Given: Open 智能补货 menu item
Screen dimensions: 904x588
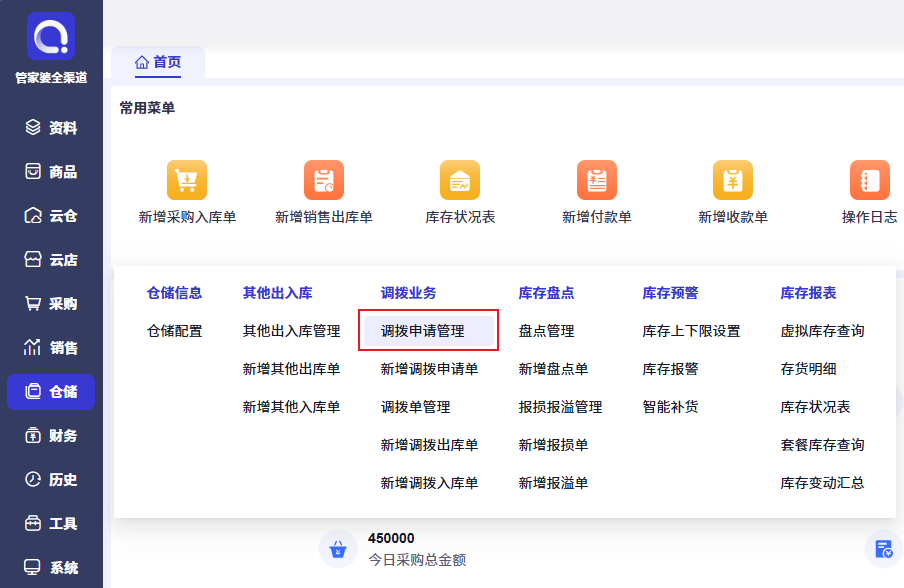Looking at the screenshot, I should (x=670, y=407).
